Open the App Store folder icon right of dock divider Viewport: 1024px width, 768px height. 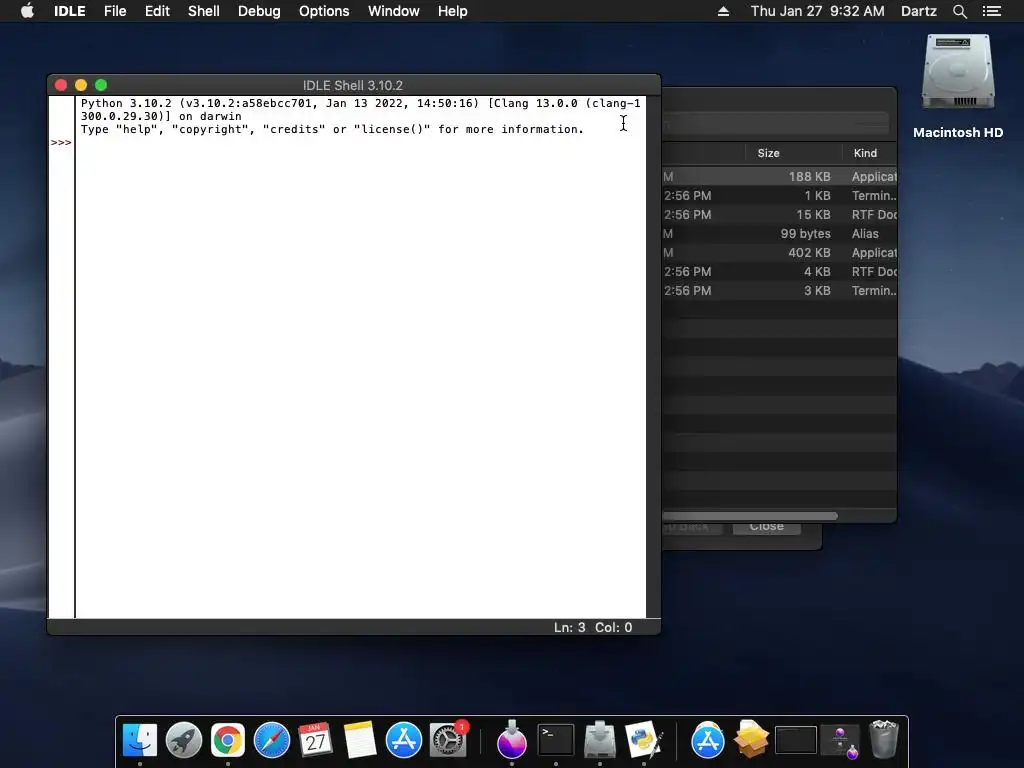pos(708,740)
